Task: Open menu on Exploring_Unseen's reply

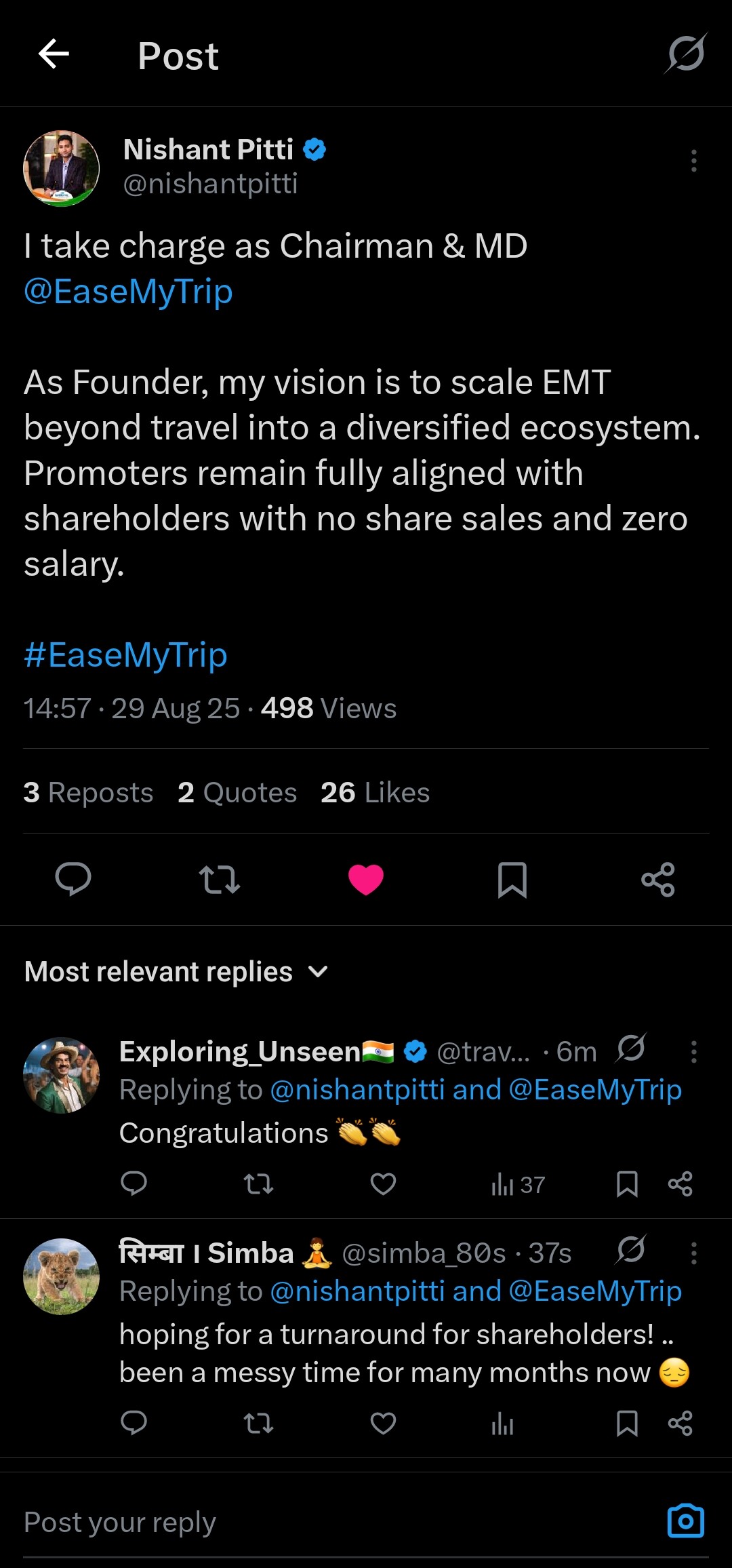Action: pyautogui.click(x=693, y=1051)
